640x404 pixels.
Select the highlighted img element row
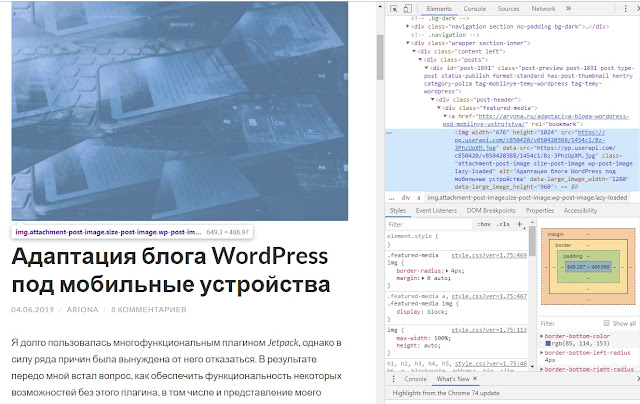[512, 160]
